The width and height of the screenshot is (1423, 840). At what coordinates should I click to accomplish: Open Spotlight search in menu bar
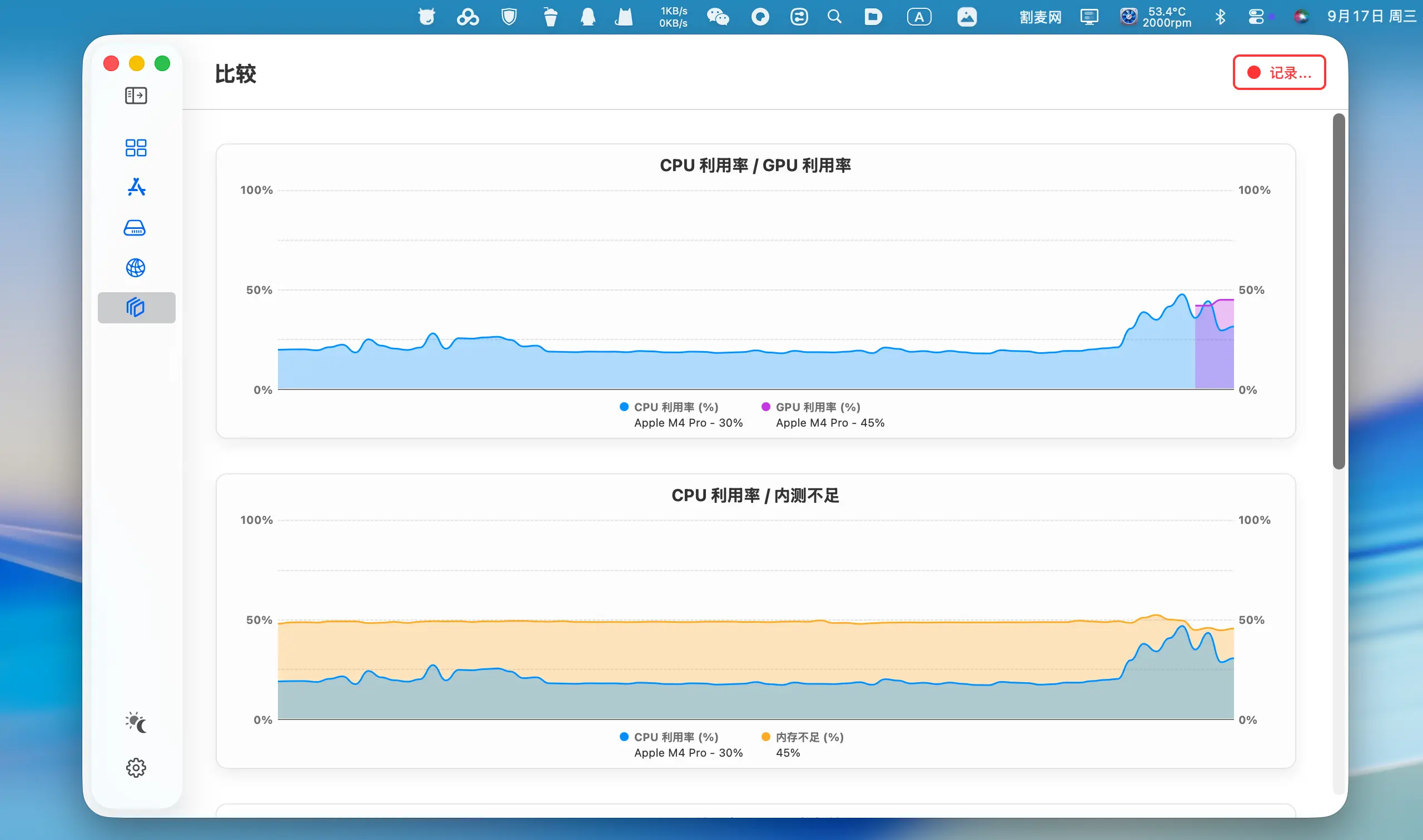pyautogui.click(x=834, y=17)
